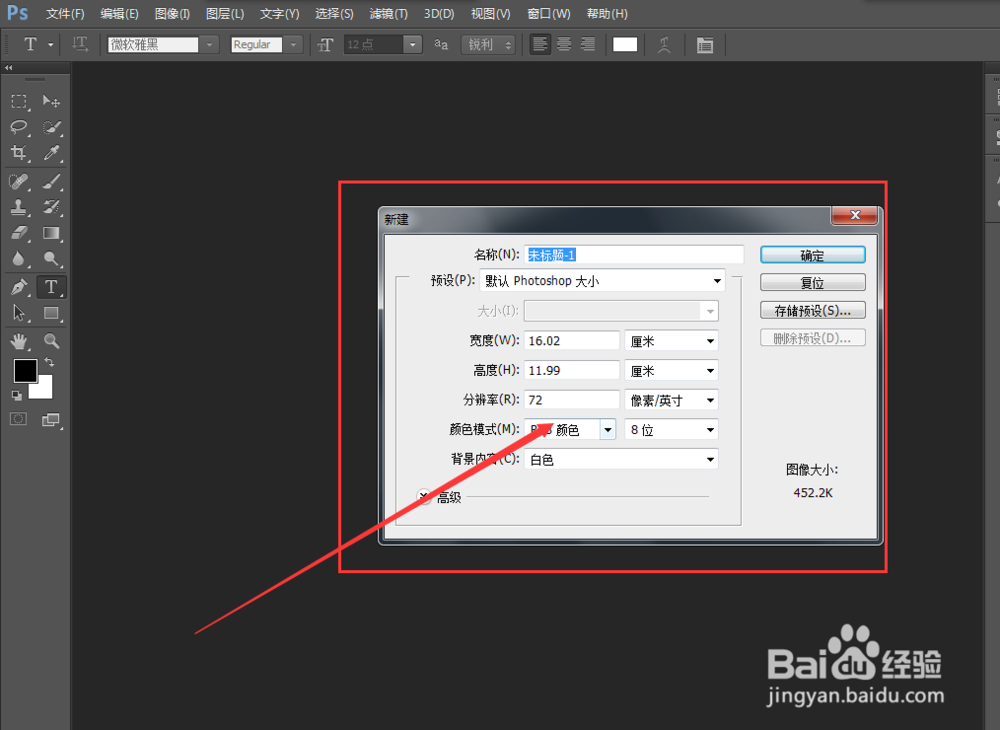Open the anti-aliasing 锐利 dropdown
Viewport: 1000px width, 730px height.
[488, 45]
